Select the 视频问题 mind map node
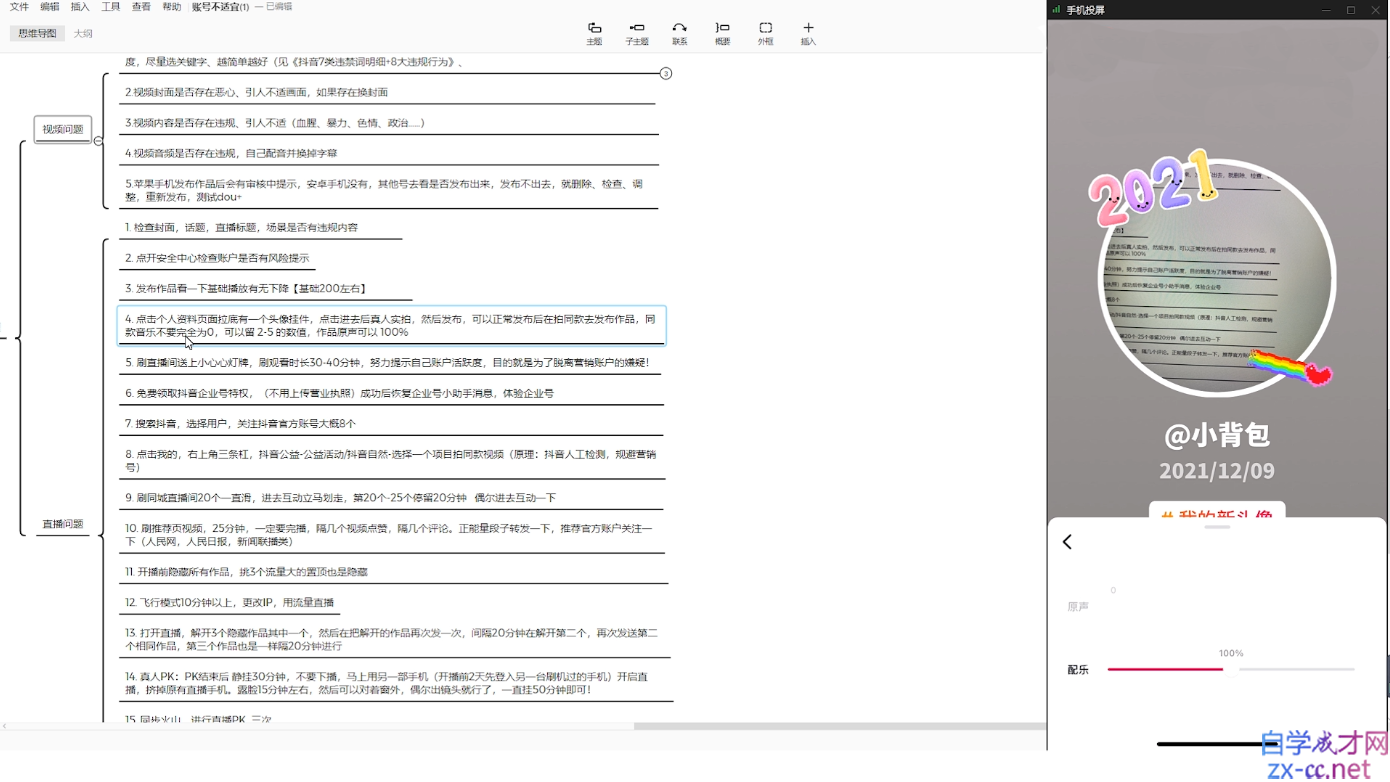 pyautogui.click(x=63, y=129)
